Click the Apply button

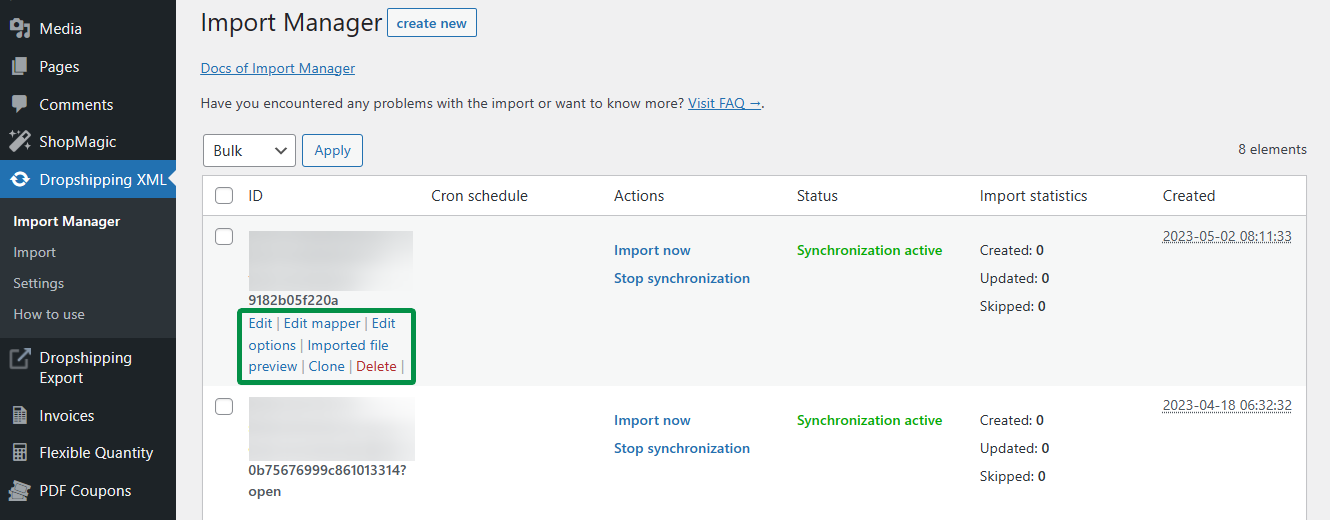click(x=332, y=150)
